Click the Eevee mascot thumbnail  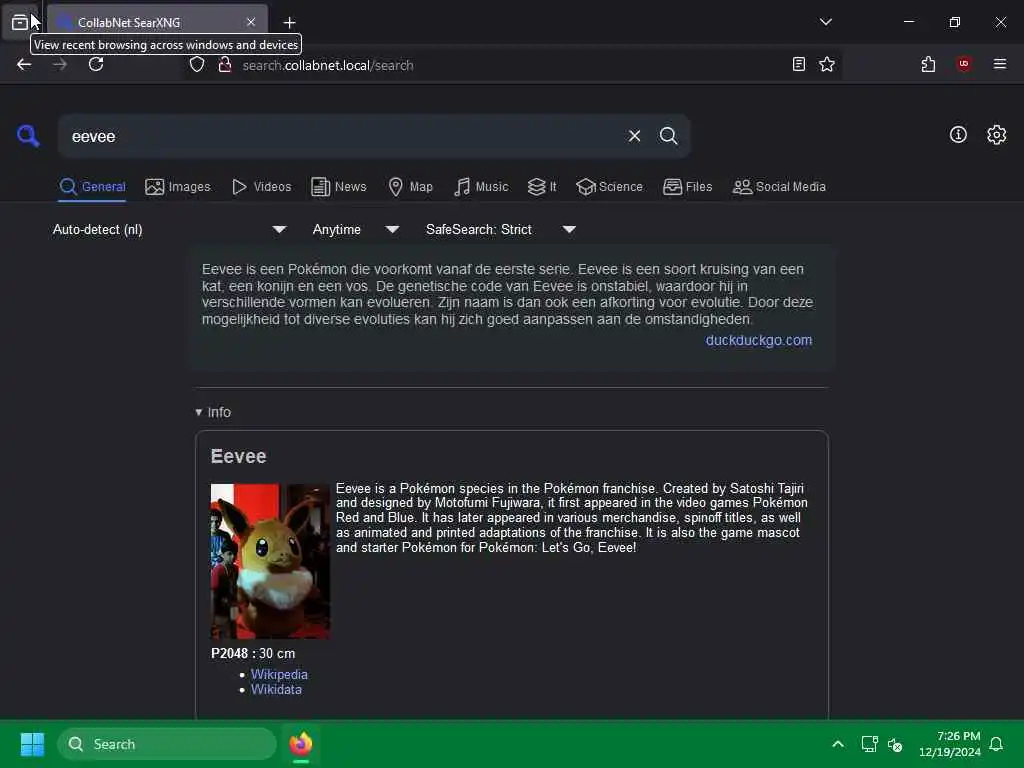click(270, 561)
